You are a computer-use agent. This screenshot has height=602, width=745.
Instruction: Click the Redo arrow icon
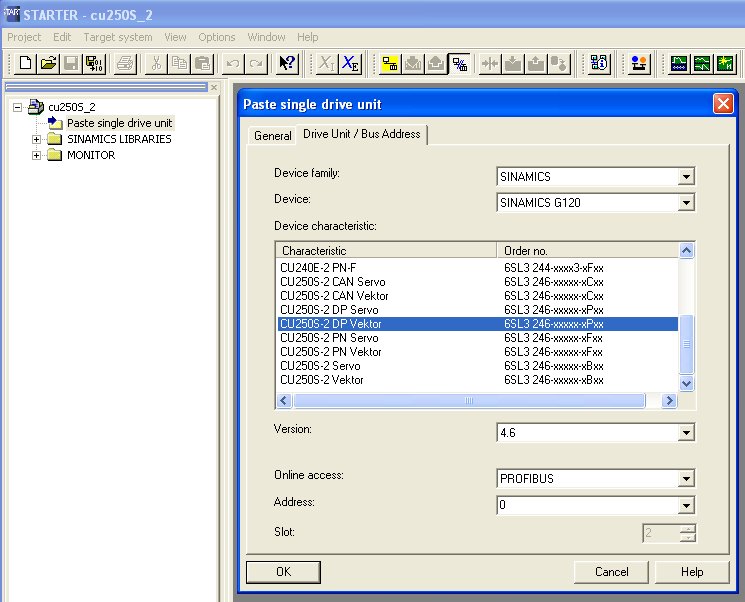pos(256,63)
